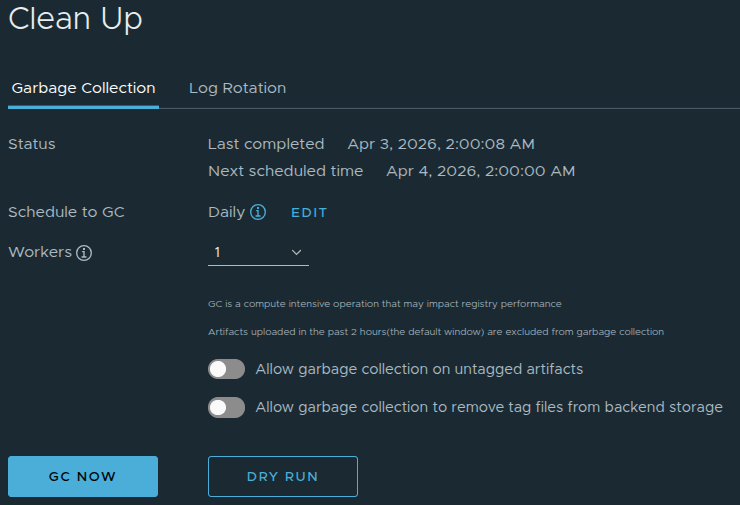Click the chevron arrow in Workers selector
The width and height of the screenshot is (740, 505).
tap(297, 253)
